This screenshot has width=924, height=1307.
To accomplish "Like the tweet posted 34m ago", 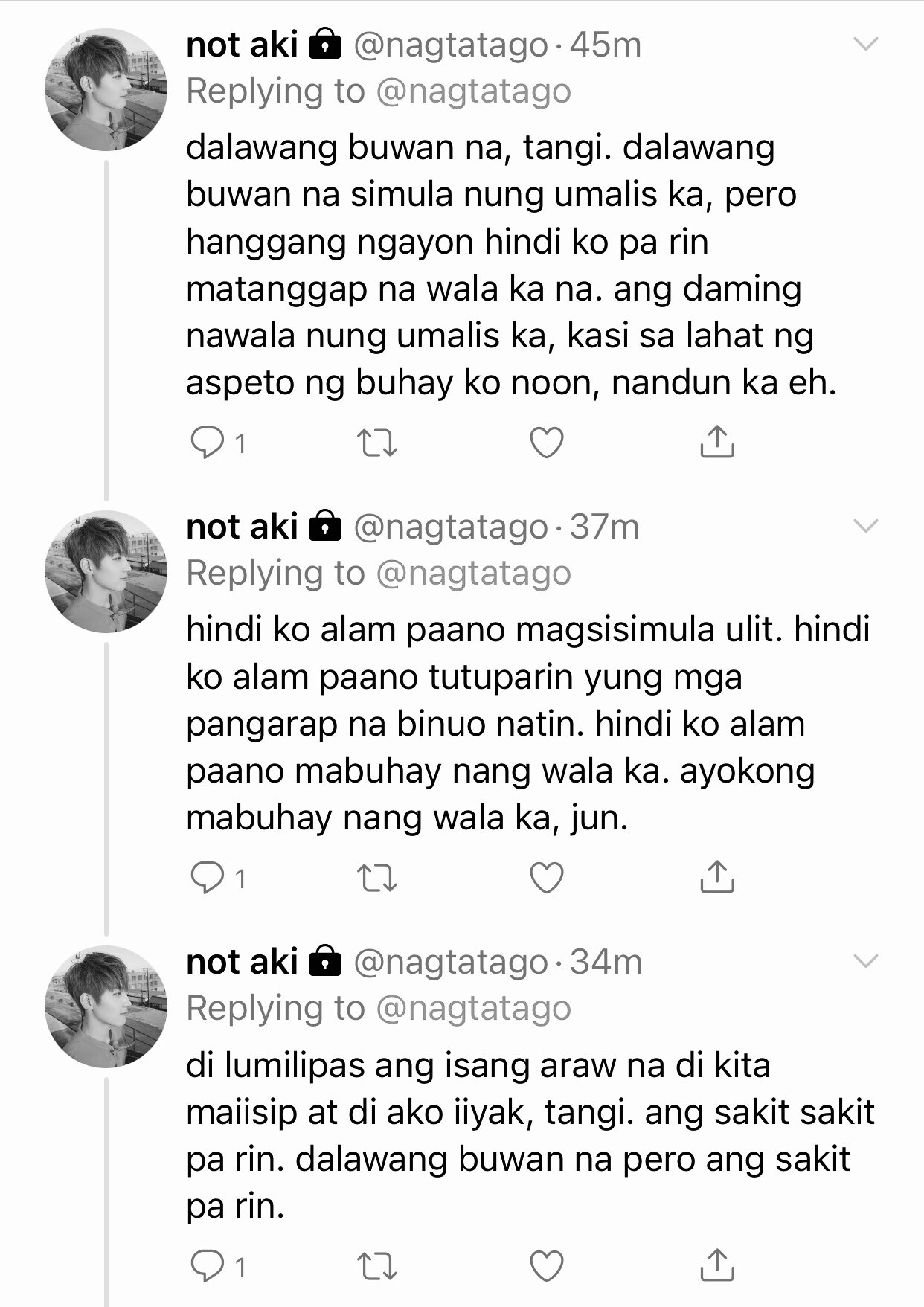I will click(x=547, y=1267).
